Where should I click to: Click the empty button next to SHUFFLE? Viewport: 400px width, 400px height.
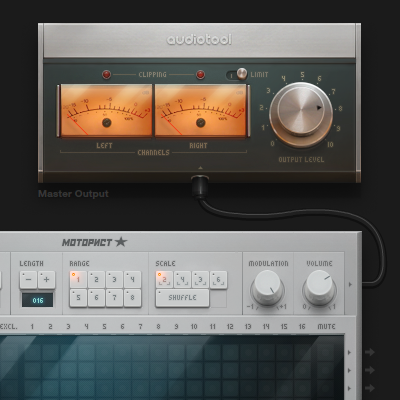coord(219,299)
